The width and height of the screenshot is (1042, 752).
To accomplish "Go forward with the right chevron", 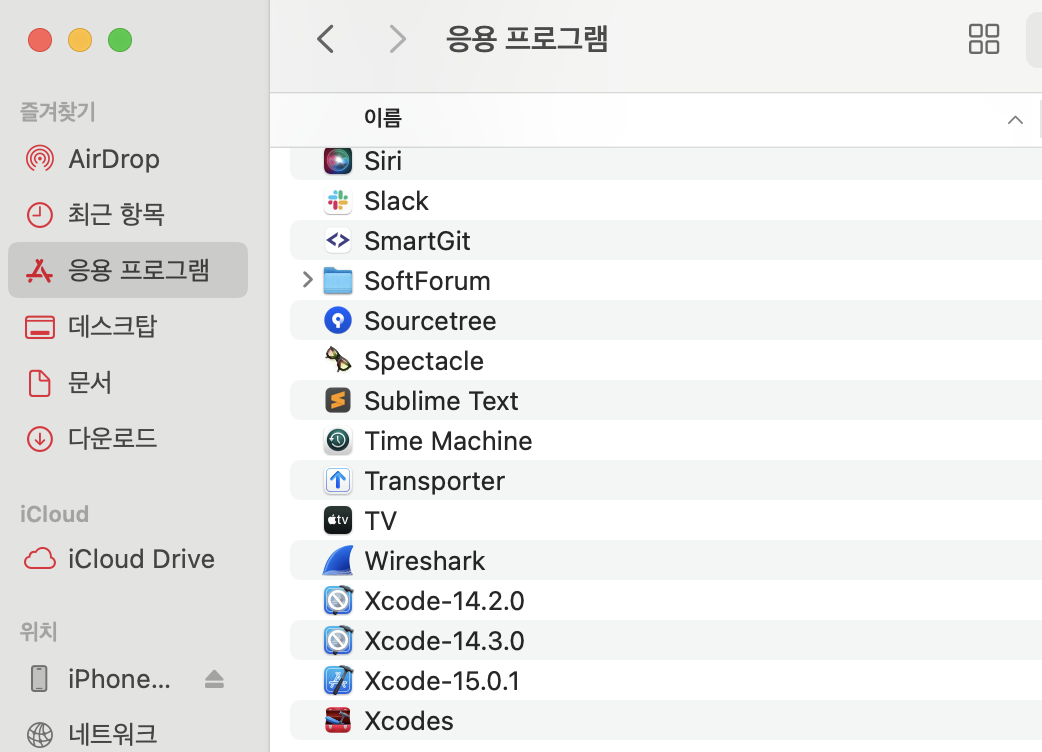I will [x=397, y=39].
